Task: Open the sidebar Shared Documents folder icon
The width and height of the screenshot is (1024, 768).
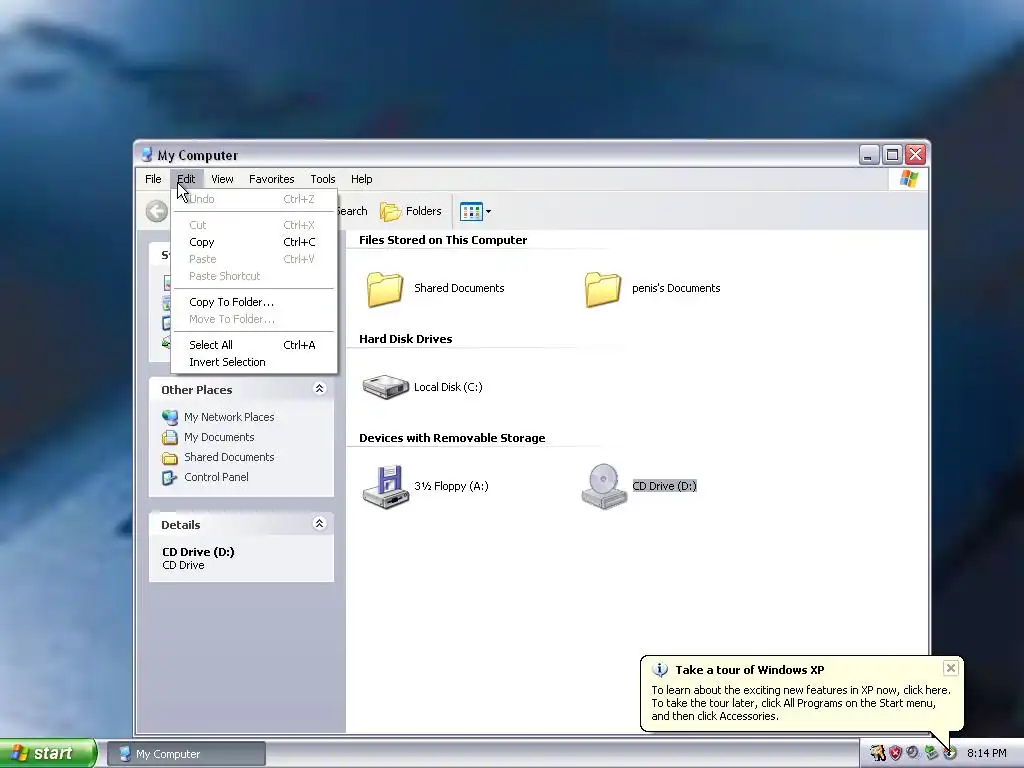Action: point(170,457)
